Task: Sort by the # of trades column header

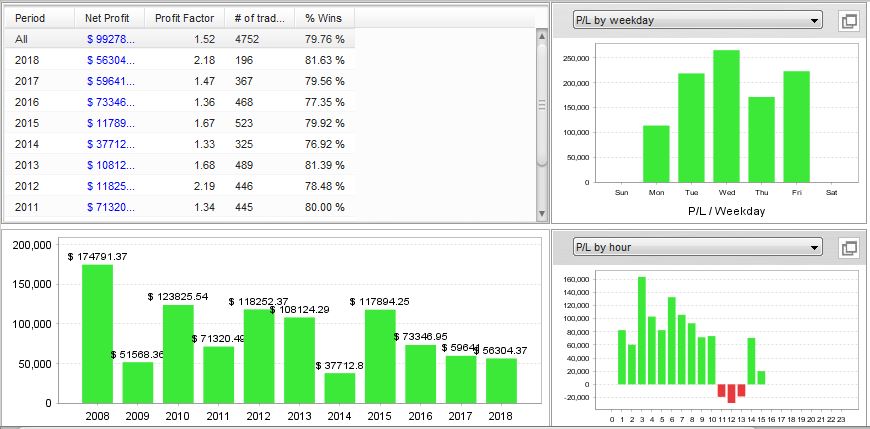Action: [259, 18]
